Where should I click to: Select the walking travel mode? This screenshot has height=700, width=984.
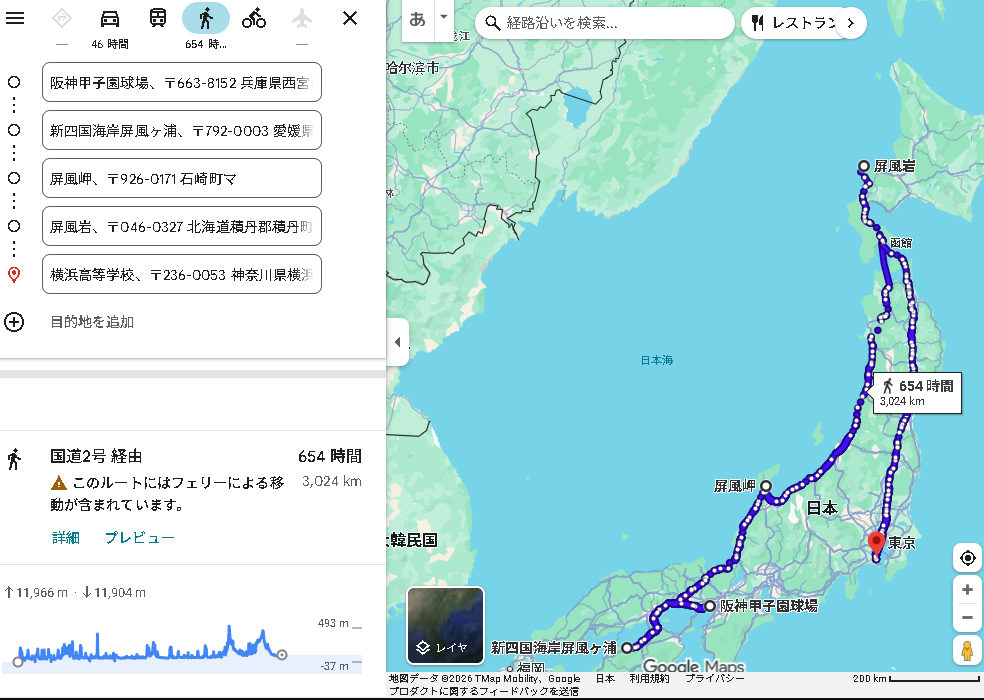click(x=205, y=18)
